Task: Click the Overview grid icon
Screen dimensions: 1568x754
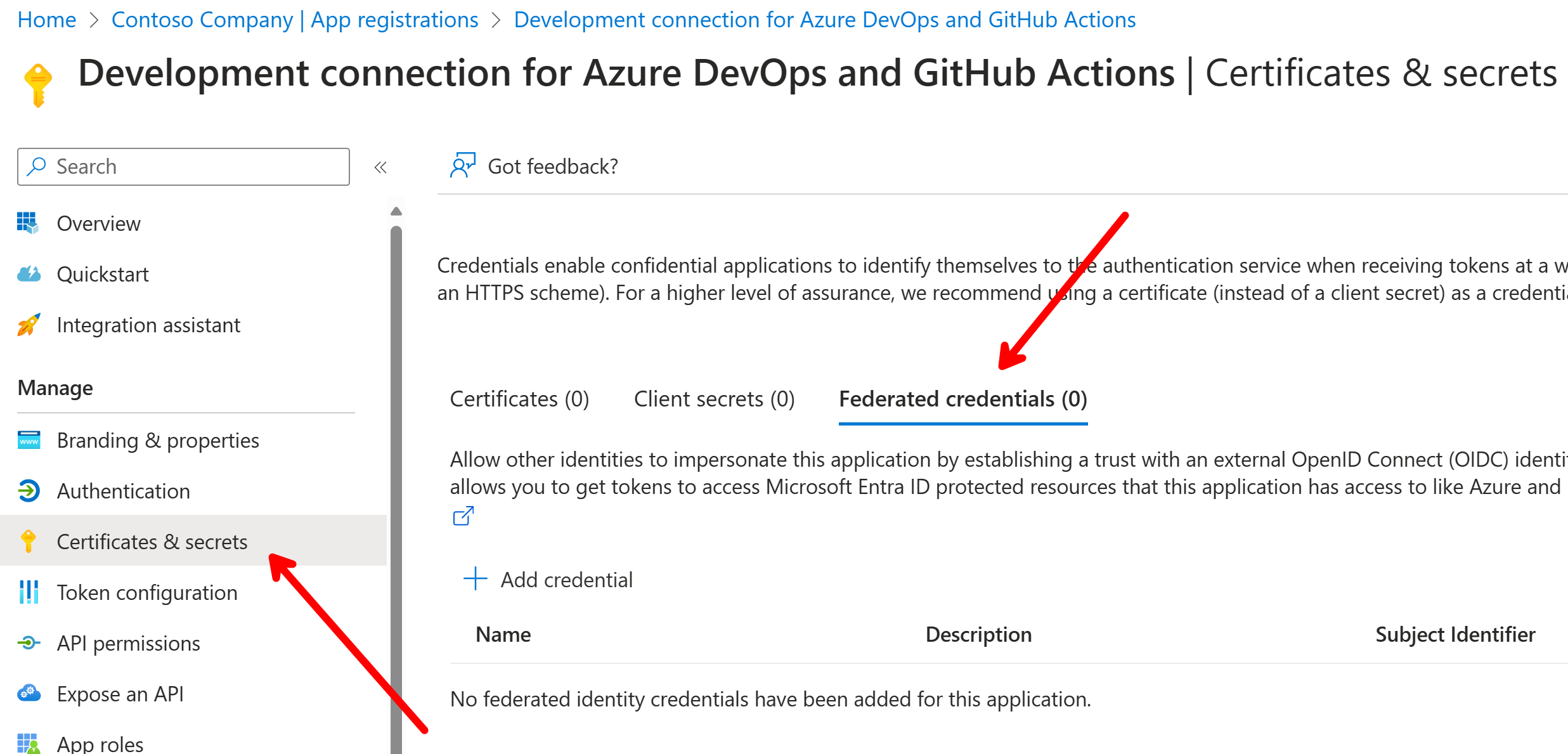Action: pos(29,223)
